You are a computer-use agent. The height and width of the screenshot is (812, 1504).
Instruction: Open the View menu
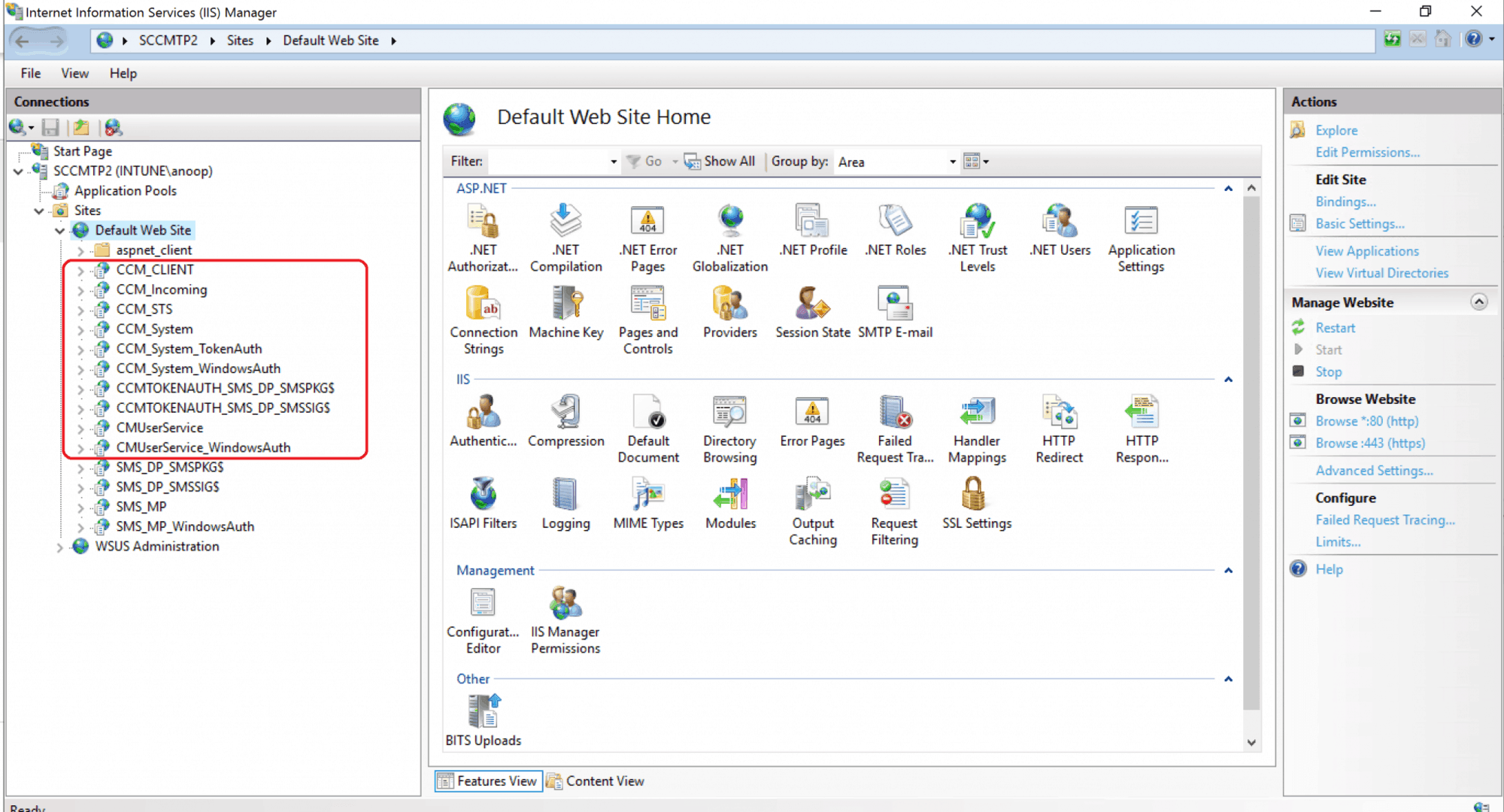[x=75, y=73]
